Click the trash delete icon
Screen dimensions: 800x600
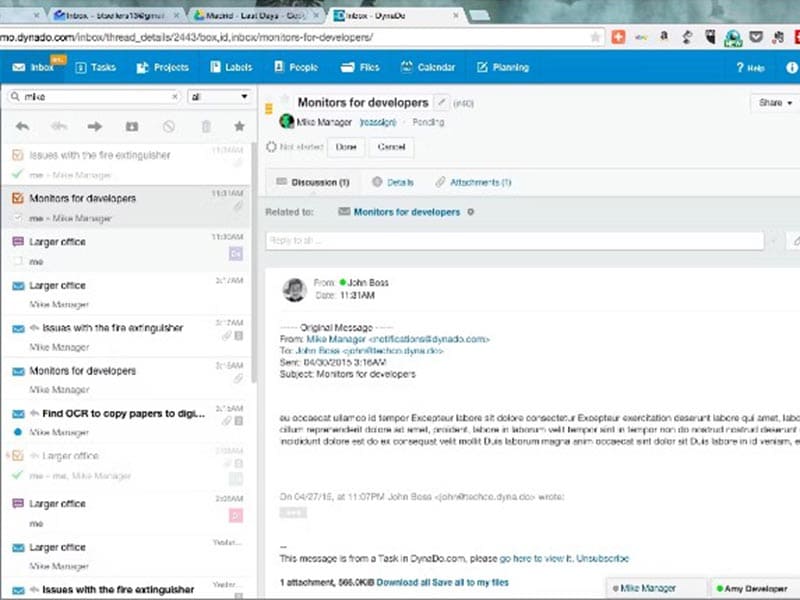click(x=206, y=126)
